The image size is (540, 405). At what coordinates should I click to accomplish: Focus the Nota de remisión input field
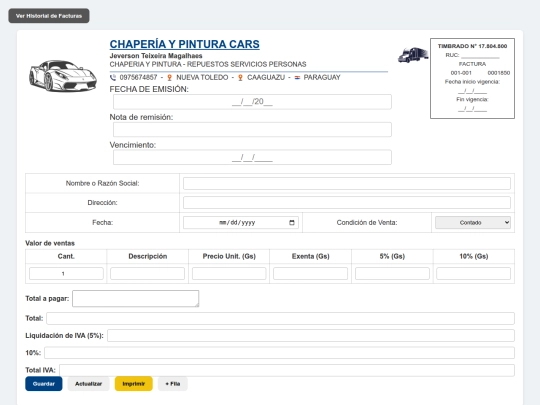pos(252,129)
